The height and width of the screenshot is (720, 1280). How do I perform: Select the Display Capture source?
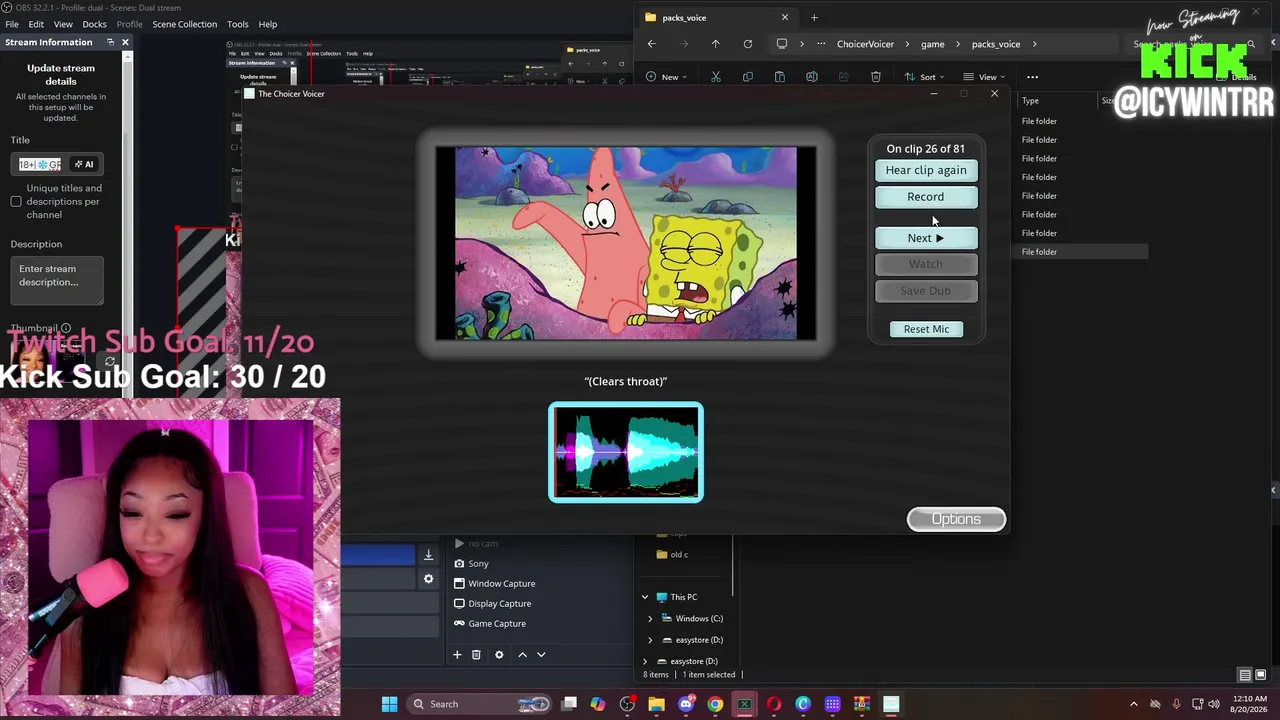pyautogui.click(x=499, y=603)
